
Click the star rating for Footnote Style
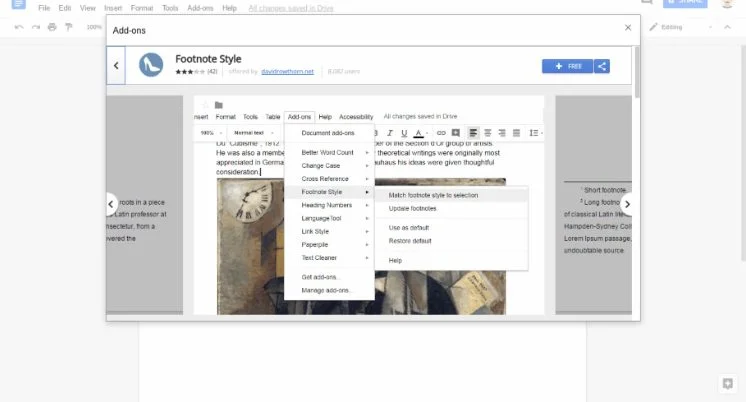coord(190,72)
